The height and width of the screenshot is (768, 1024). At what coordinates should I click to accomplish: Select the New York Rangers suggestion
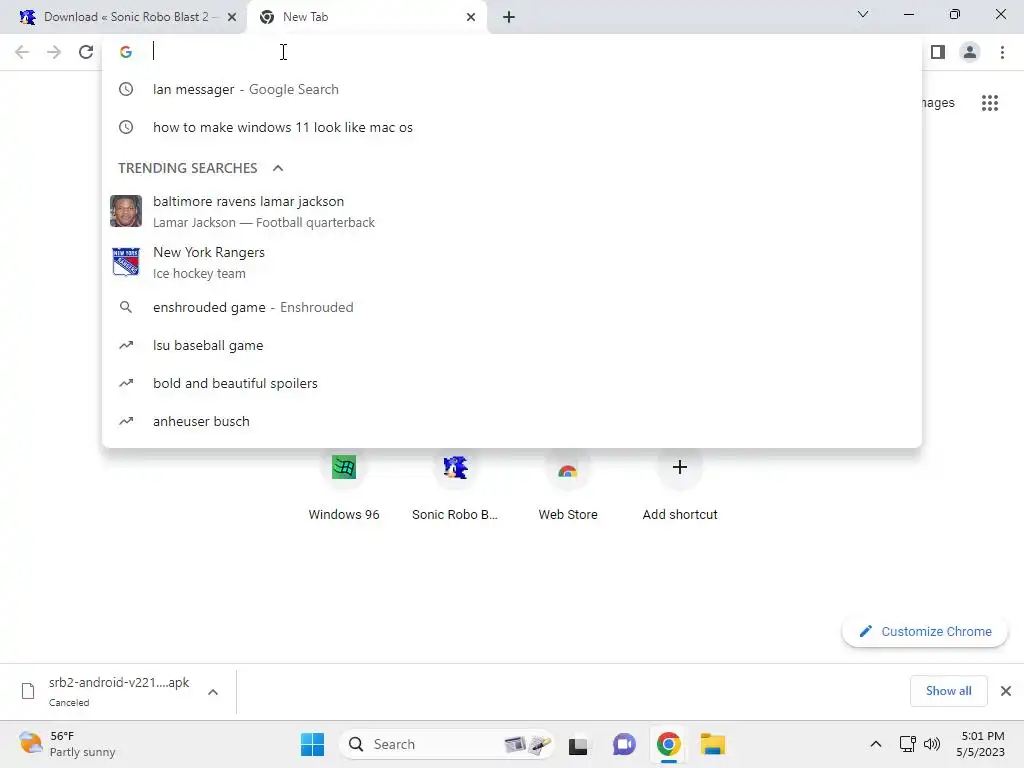point(512,263)
